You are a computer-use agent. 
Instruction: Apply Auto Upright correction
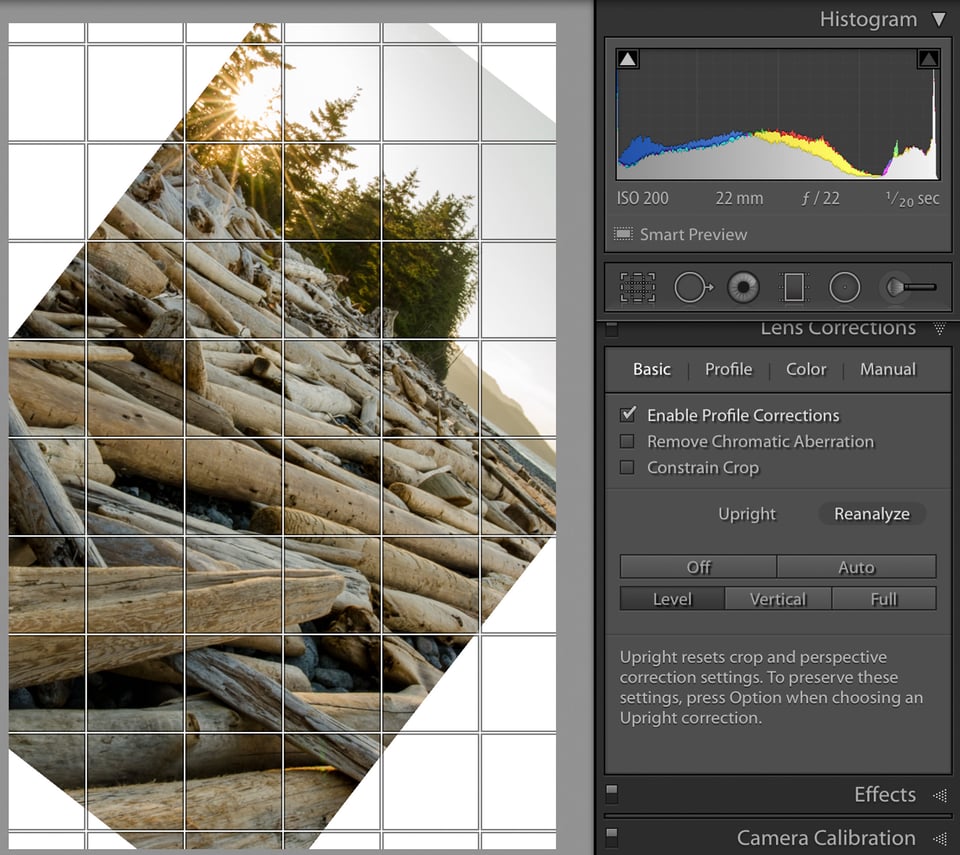point(857,567)
